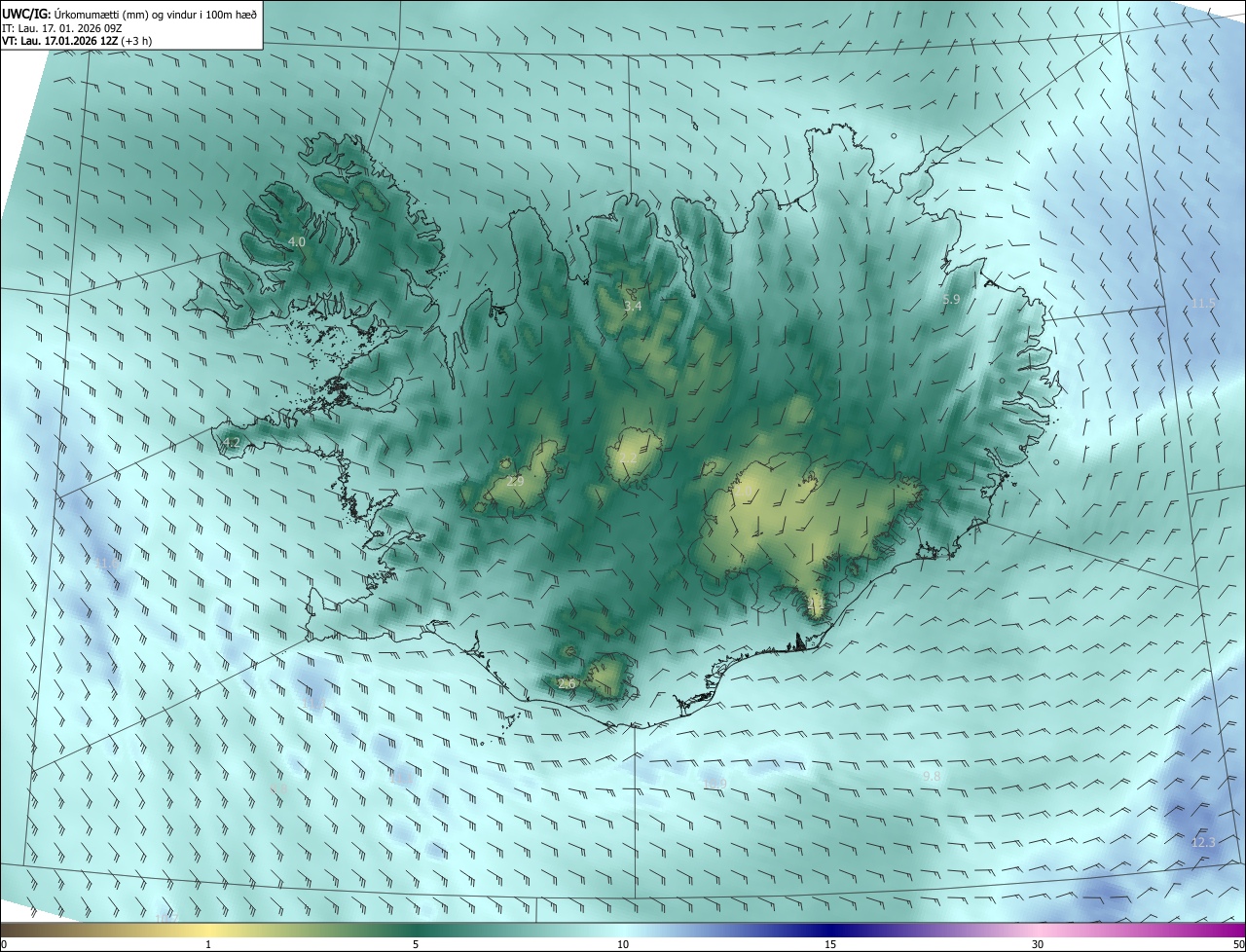Click the 5 tick on the color scale
This screenshot has width=1246, height=952.
pos(416,944)
